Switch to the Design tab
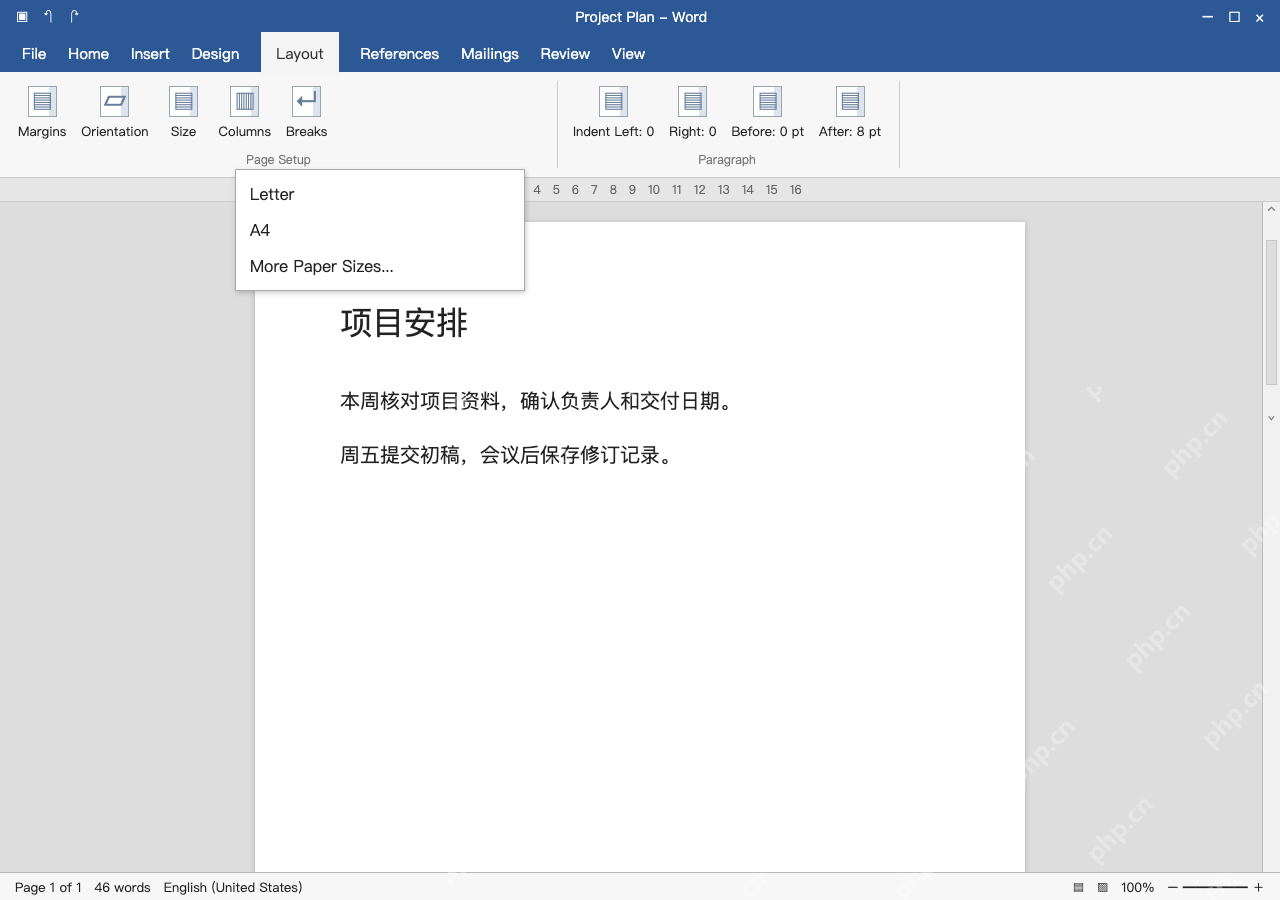Screen dimensions: 1280x900 [215, 54]
